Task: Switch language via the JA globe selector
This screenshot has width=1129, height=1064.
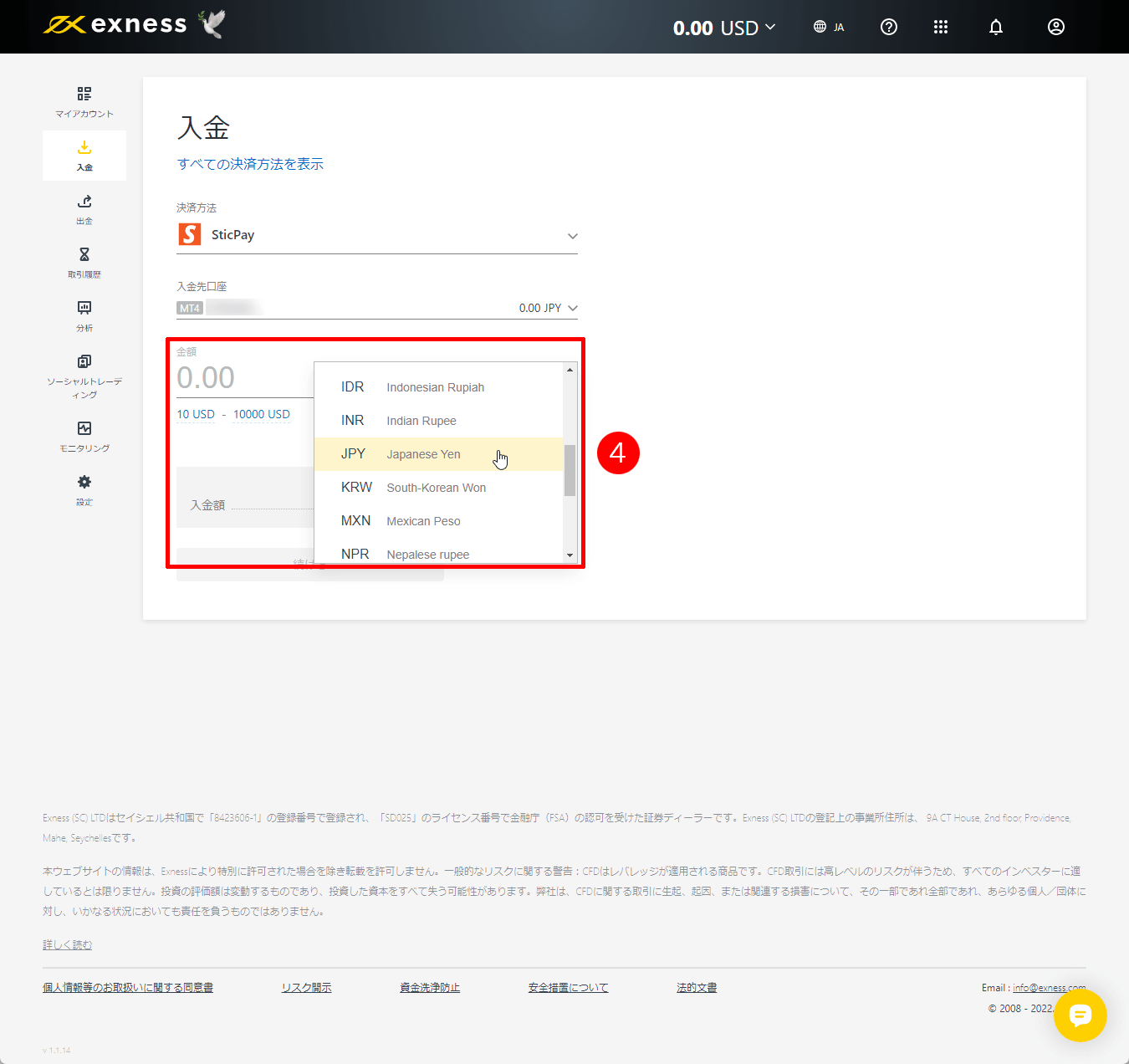Action: (x=829, y=27)
